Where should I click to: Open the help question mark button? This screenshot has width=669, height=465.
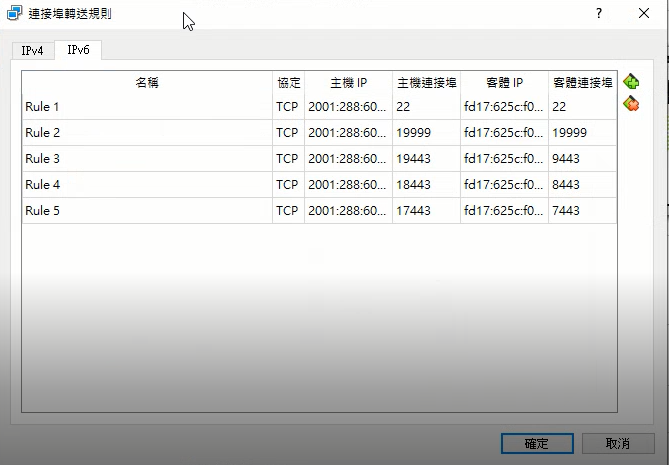[599, 13]
